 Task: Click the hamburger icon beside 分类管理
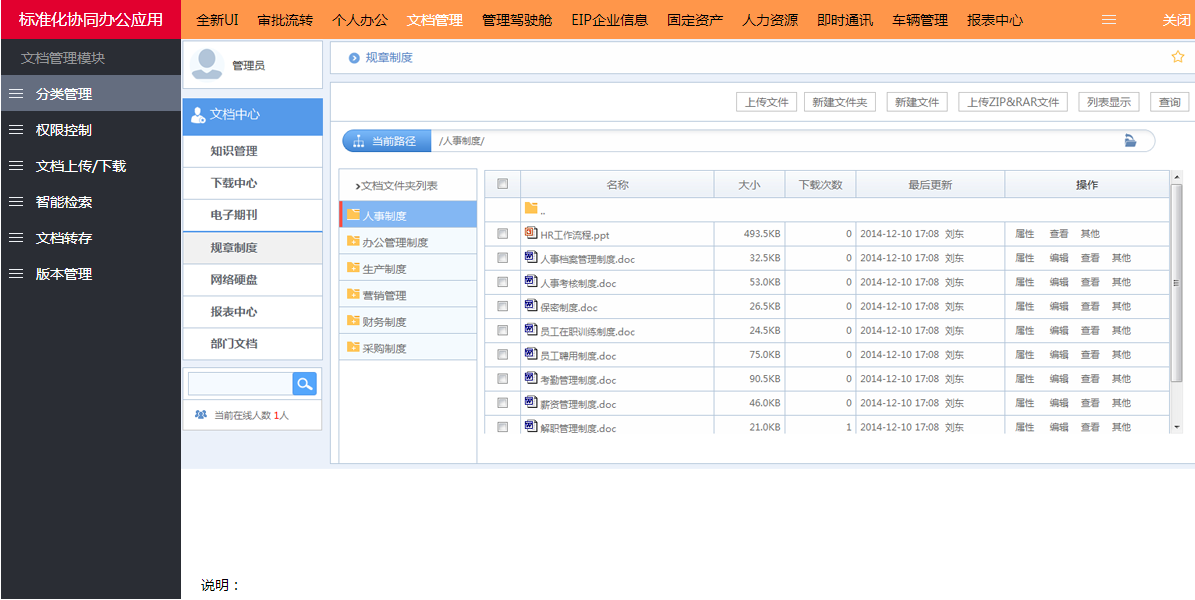[15, 94]
